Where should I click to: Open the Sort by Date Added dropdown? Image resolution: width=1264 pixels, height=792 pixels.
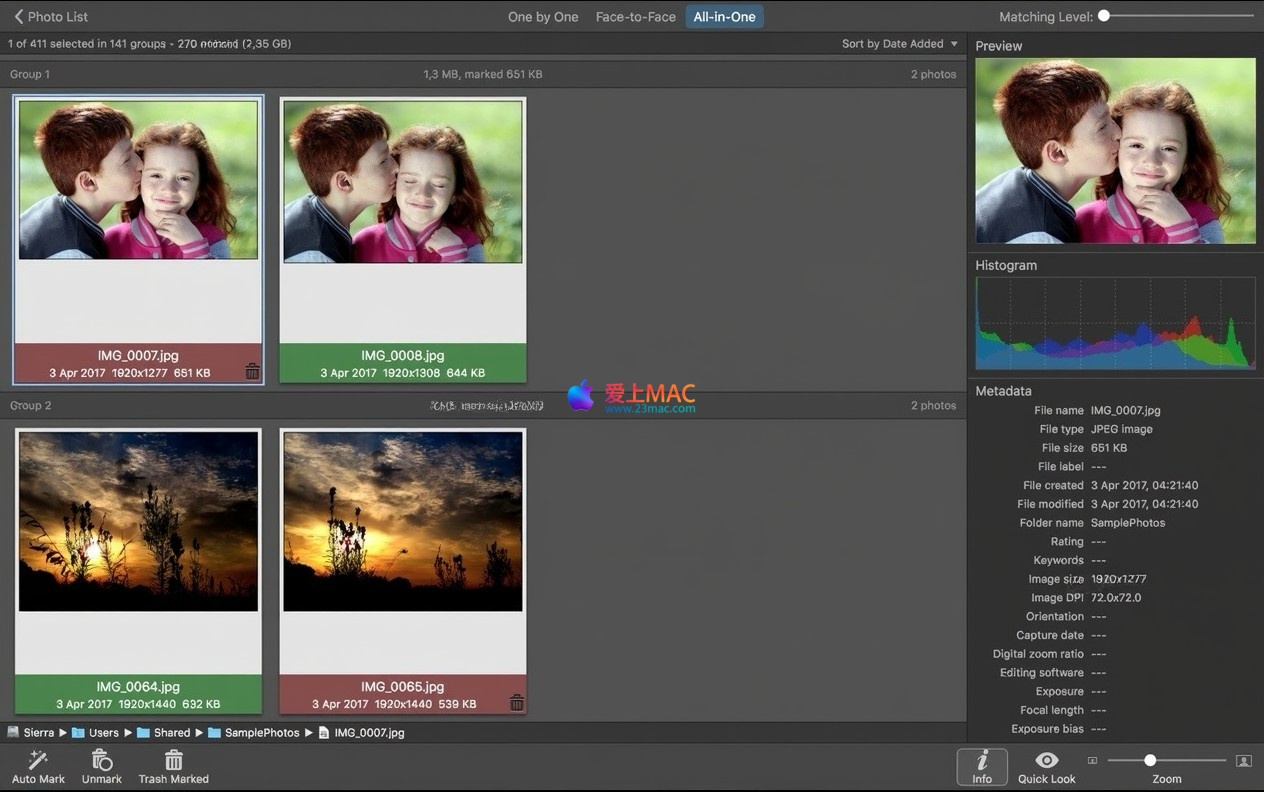(x=900, y=44)
